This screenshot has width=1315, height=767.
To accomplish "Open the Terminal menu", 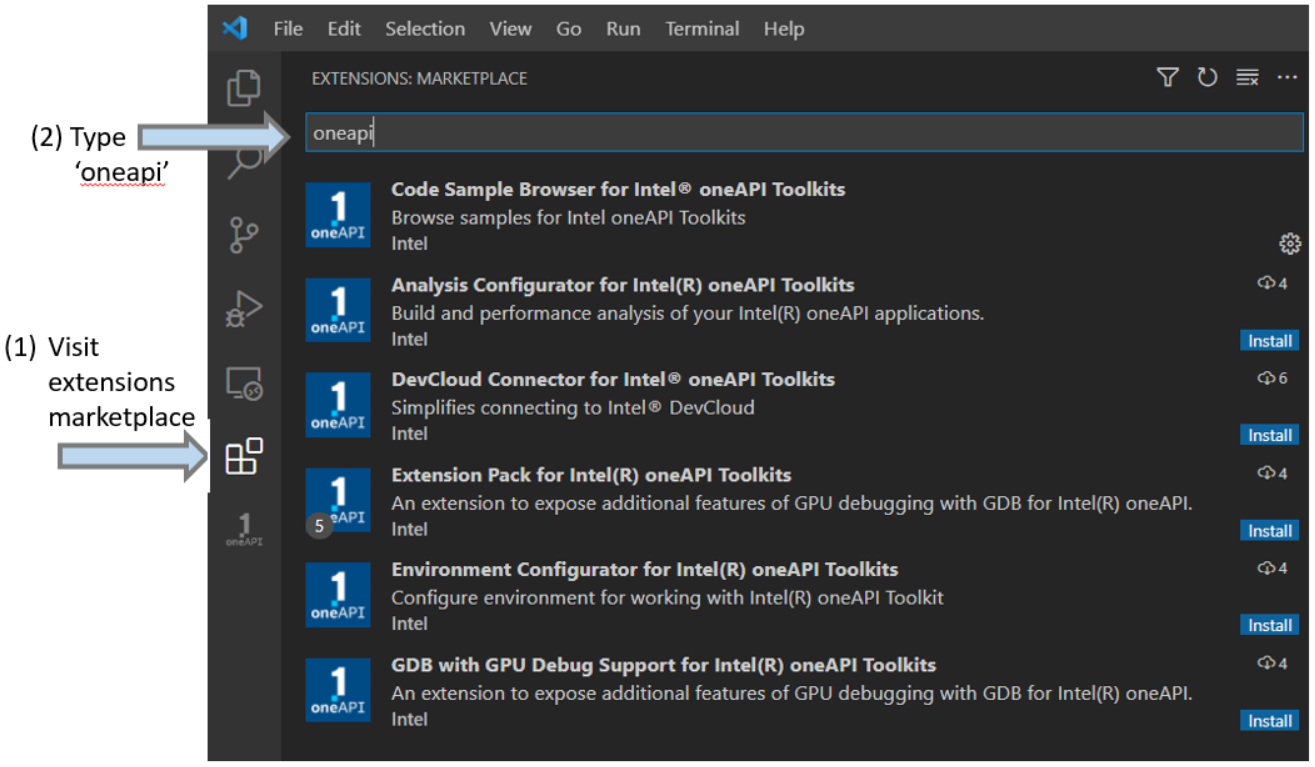I will pyautogui.click(x=702, y=29).
